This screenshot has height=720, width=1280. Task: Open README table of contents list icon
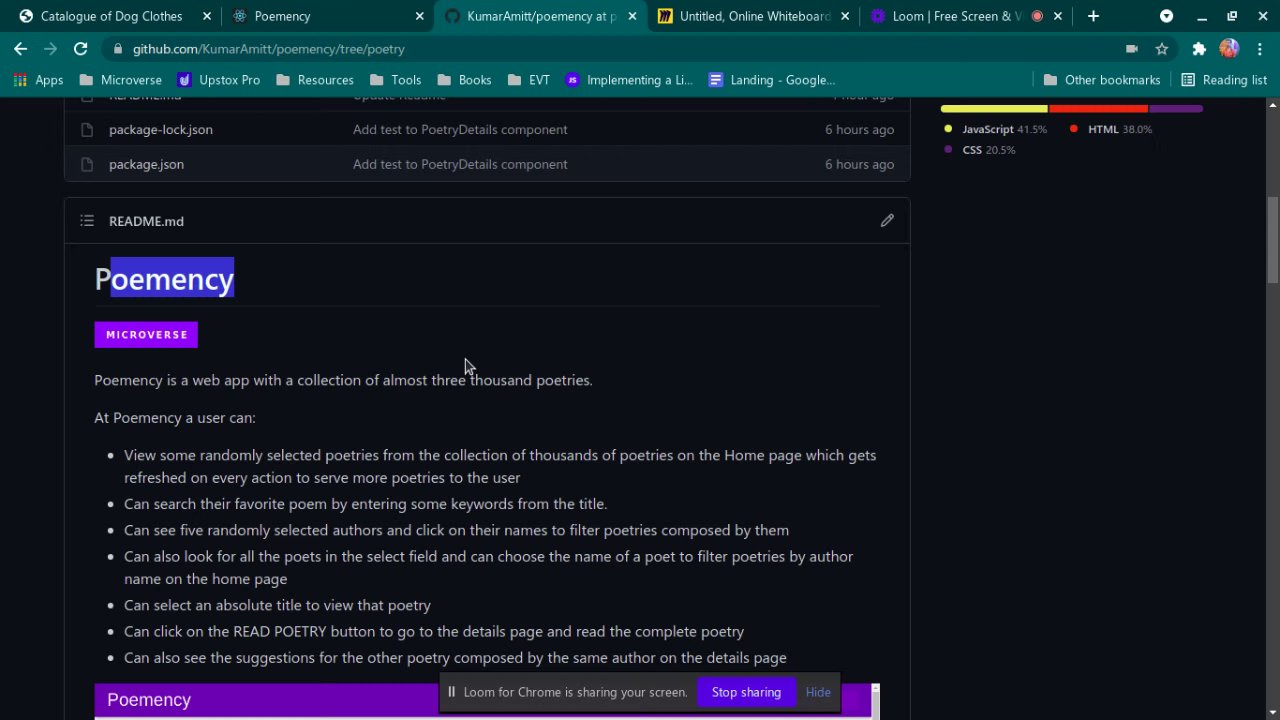click(87, 221)
